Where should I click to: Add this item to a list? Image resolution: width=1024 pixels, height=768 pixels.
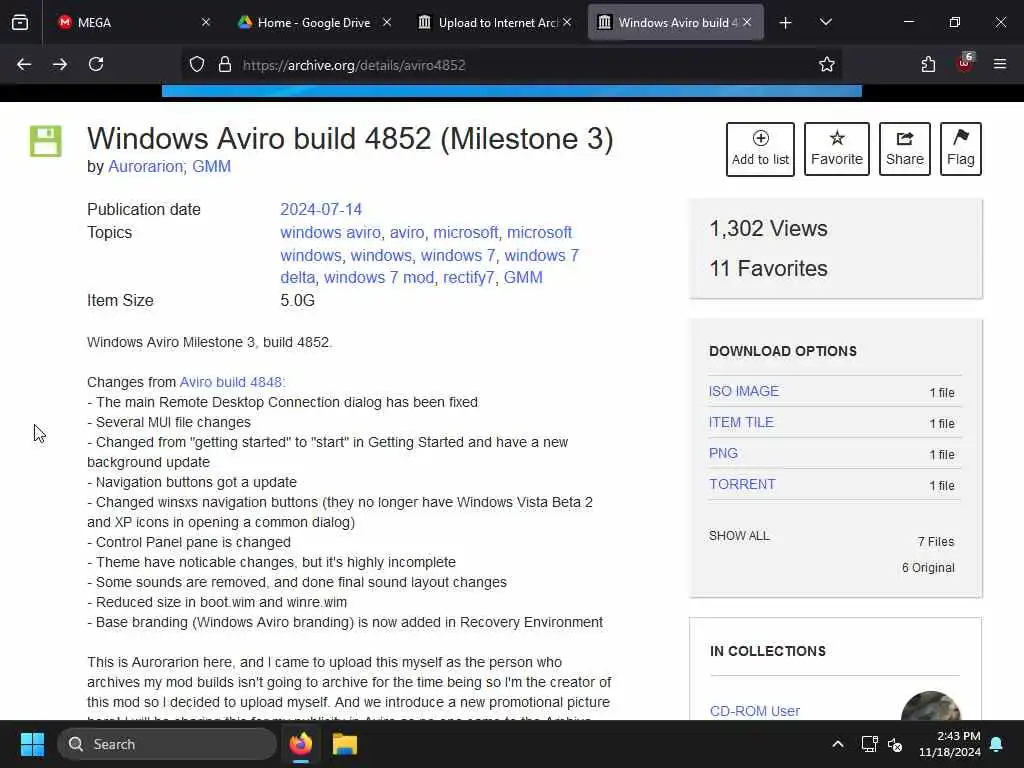[x=760, y=149]
